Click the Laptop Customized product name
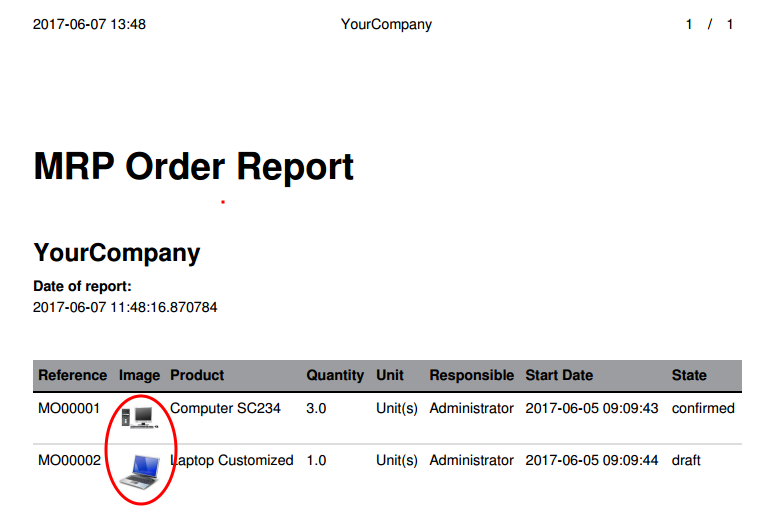 pyautogui.click(x=232, y=460)
